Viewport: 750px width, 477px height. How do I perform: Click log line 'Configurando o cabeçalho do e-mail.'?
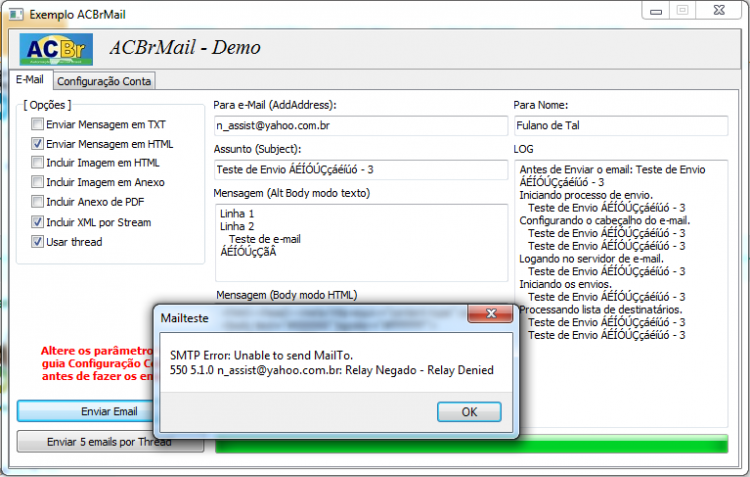(605, 221)
